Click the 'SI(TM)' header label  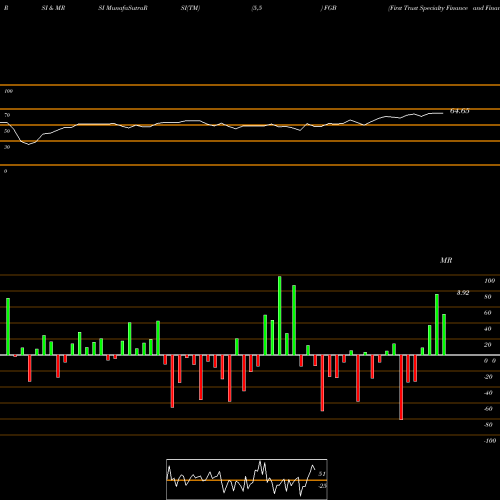coord(190,8)
